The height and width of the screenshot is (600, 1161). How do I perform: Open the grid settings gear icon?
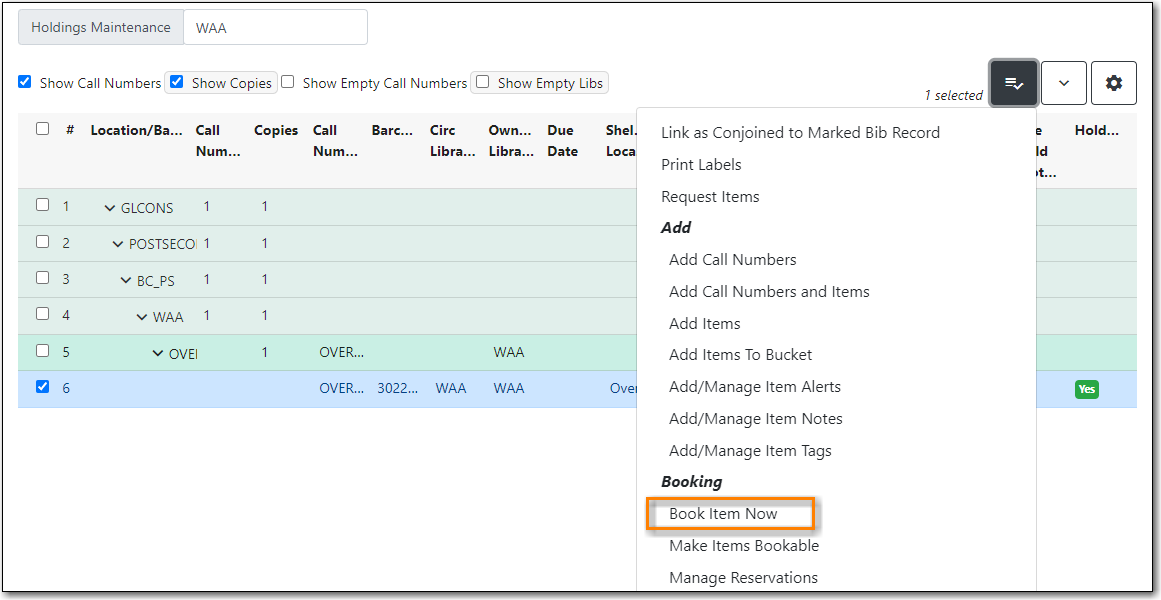[x=1113, y=83]
